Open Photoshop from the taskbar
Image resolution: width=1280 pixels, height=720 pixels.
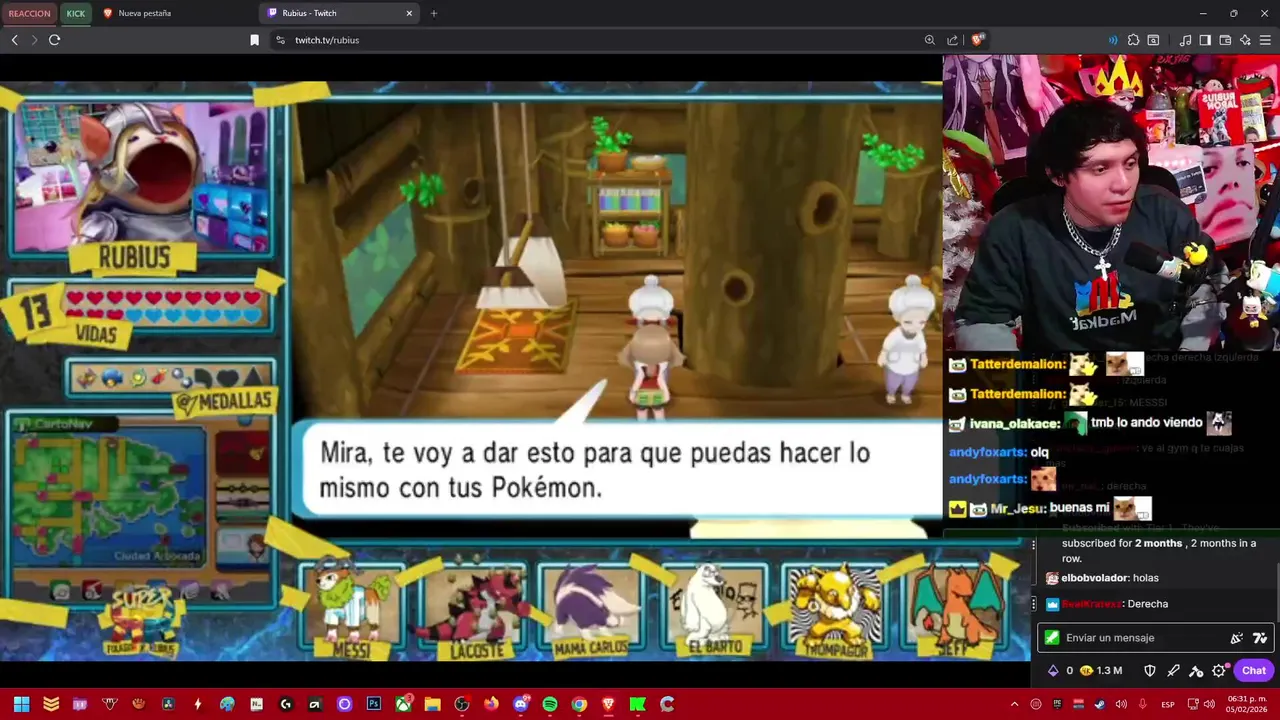click(374, 704)
